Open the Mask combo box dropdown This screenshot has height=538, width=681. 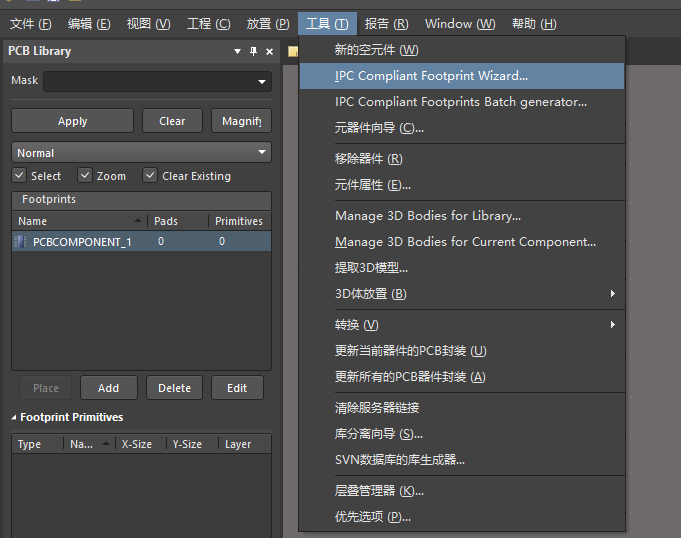point(261,82)
